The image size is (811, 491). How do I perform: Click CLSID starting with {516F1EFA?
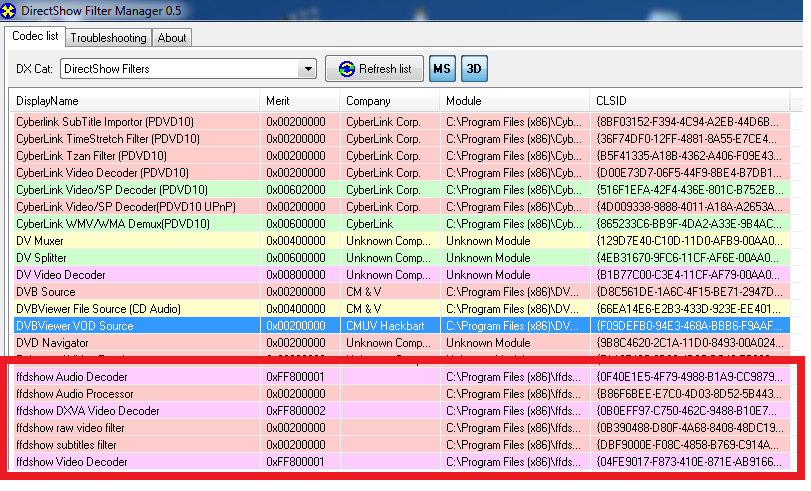(x=689, y=190)
